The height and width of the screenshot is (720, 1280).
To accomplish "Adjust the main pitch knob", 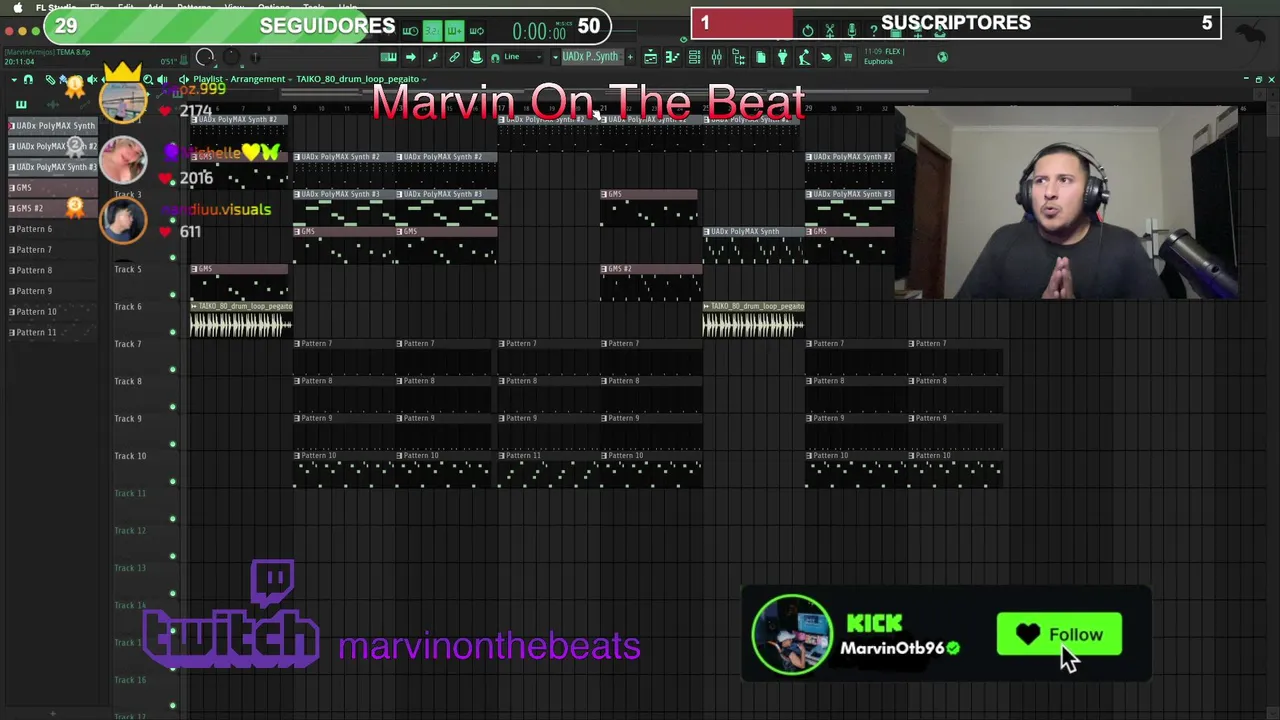I will pos(231,56).
